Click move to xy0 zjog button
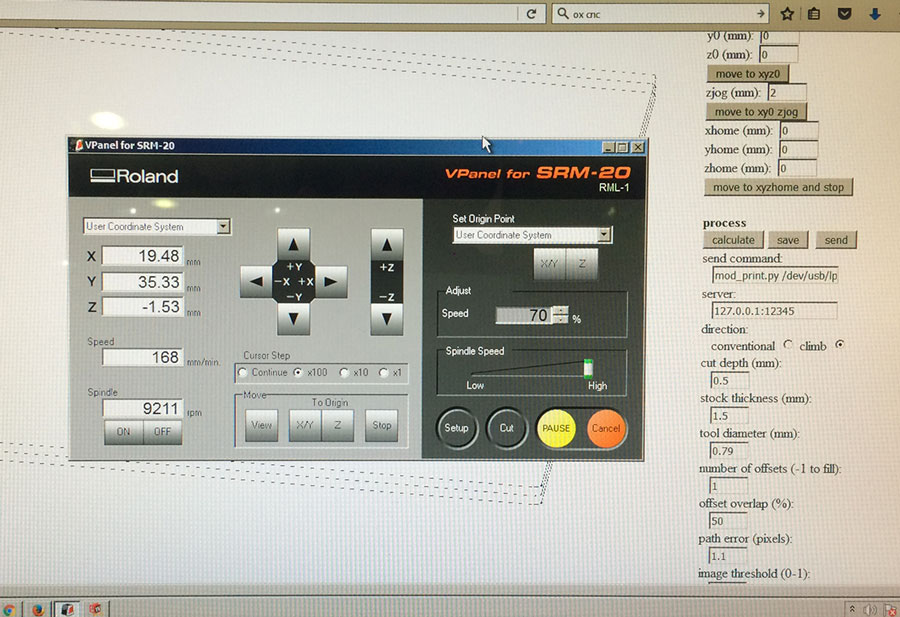The height and width of the screenshot is (617, 900). (x=757, y=112)
